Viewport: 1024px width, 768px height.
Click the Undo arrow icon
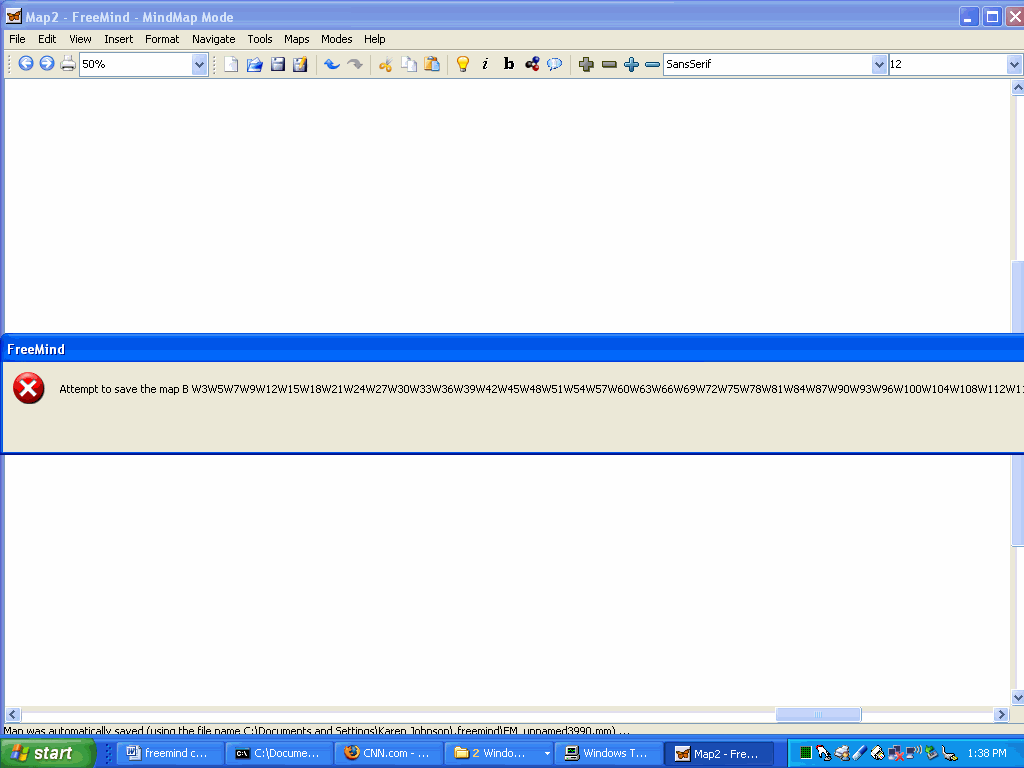pos(331,64)
